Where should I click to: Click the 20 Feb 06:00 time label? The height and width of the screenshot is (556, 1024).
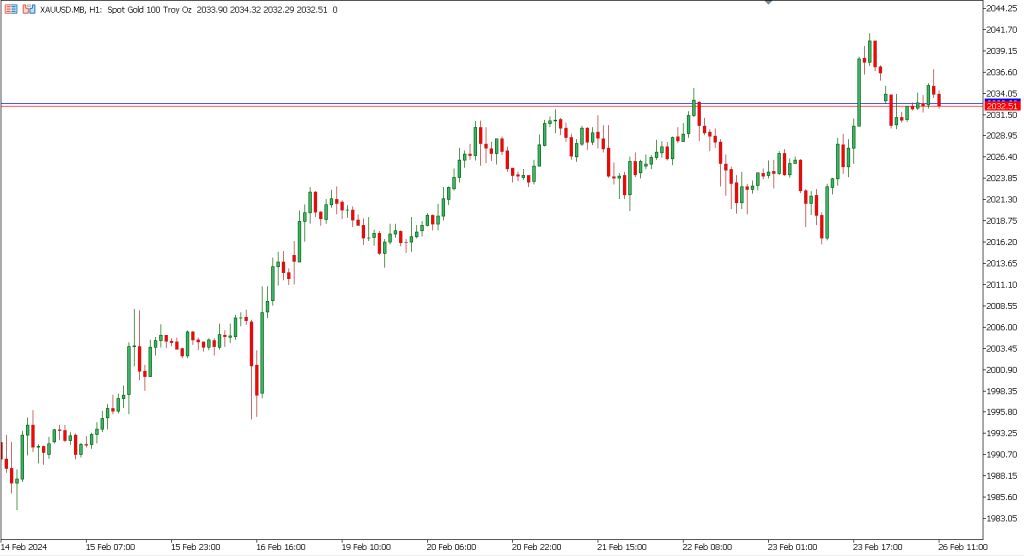point(451,547)
